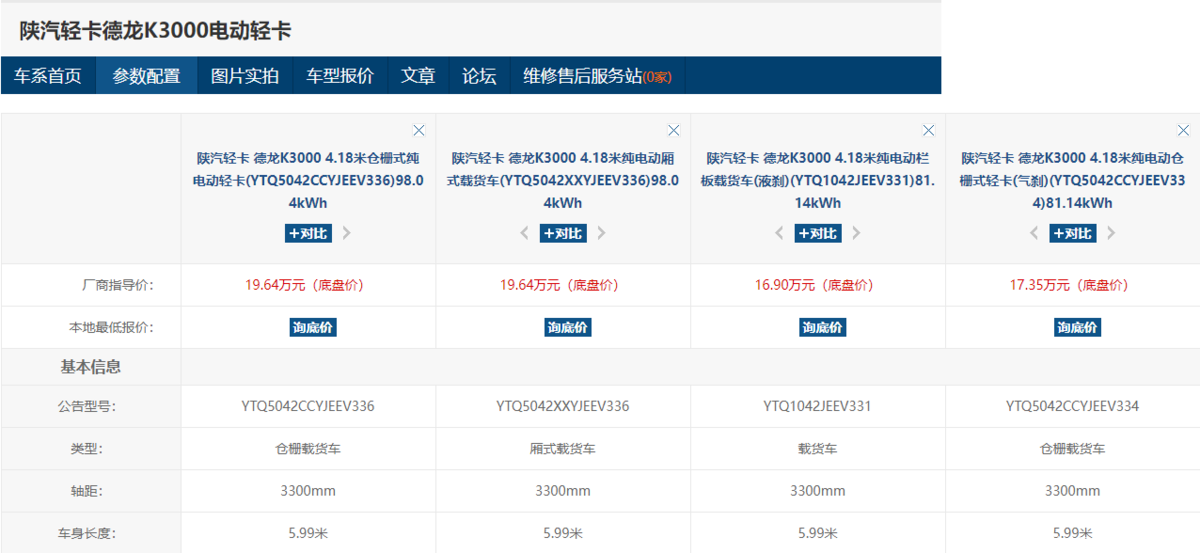
Task: Click the YTQ5042CCYJEEV334 announcement model cell
Action: 1073,406
